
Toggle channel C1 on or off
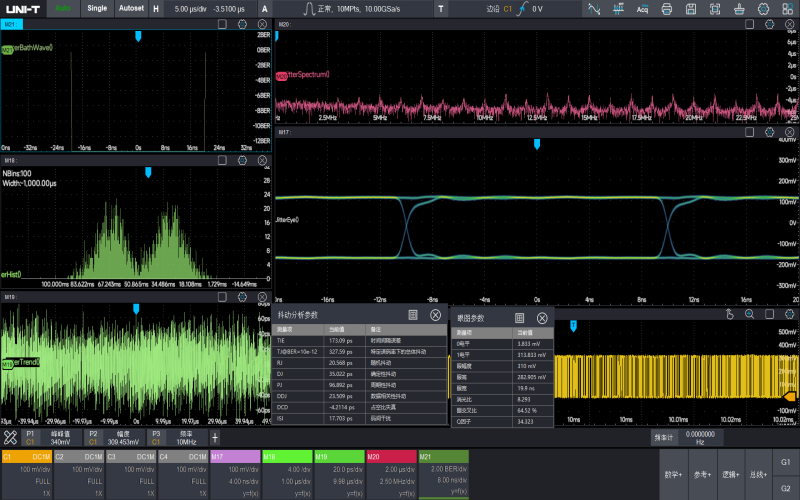tap(26, 456)
